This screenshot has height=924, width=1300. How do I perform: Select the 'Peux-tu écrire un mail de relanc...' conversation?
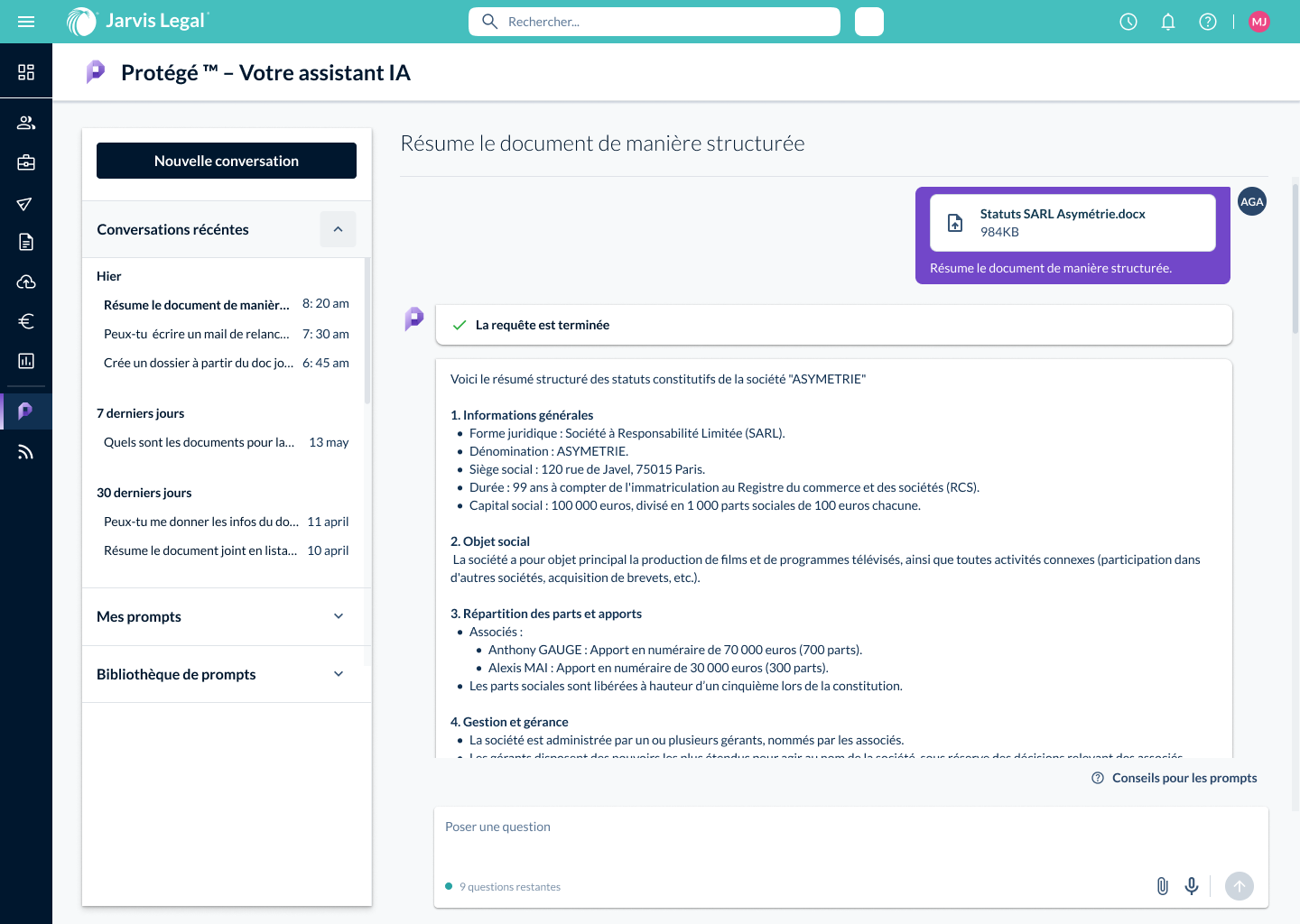pos(197,334)
